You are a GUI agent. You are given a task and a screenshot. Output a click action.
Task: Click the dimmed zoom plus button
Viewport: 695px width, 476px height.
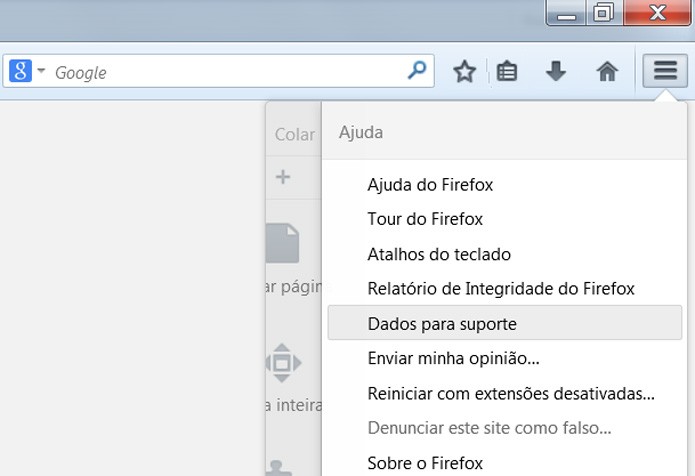pos(283,177)
